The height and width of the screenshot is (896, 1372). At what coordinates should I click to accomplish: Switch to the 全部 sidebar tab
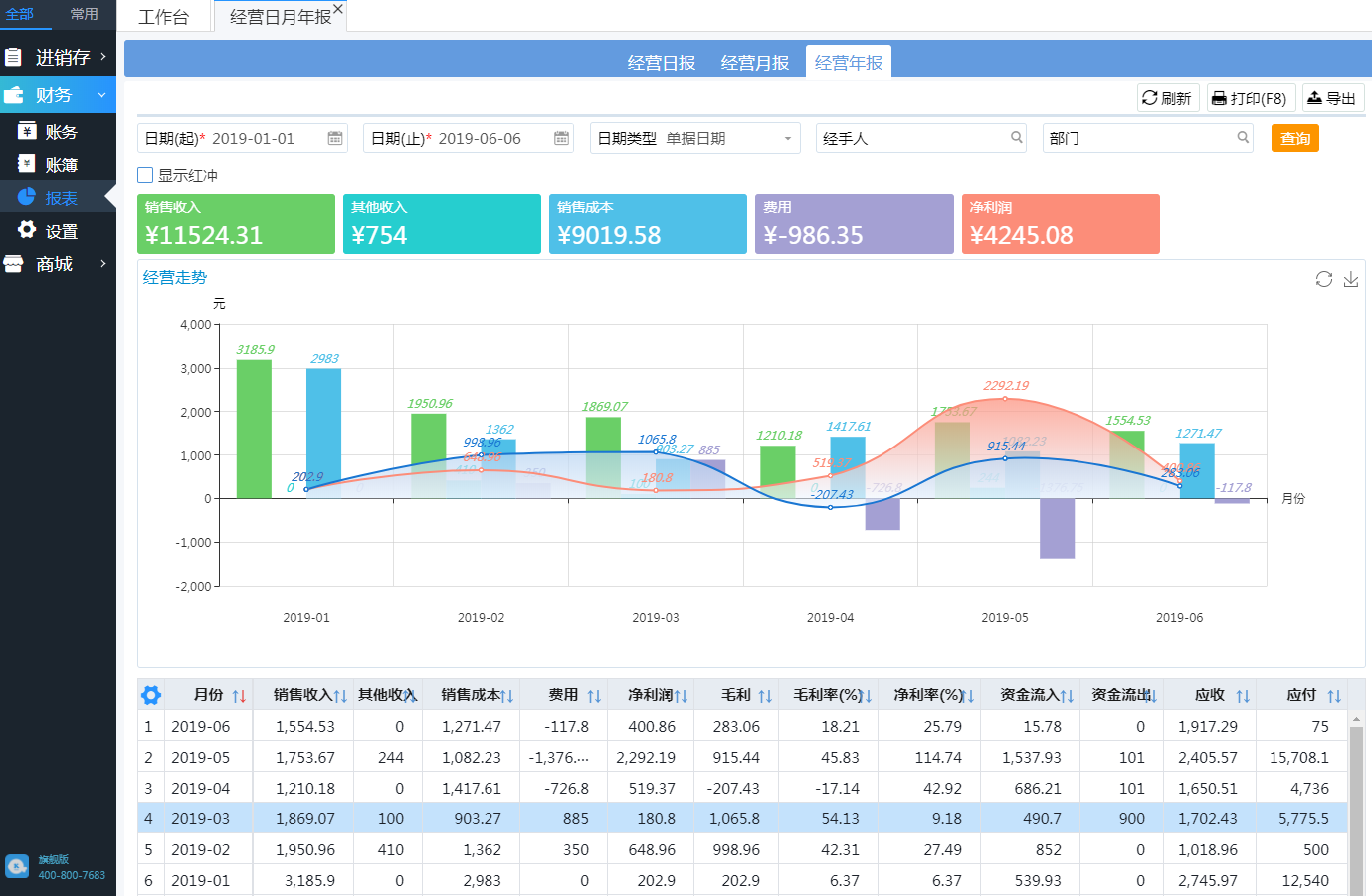click(20, 14)
